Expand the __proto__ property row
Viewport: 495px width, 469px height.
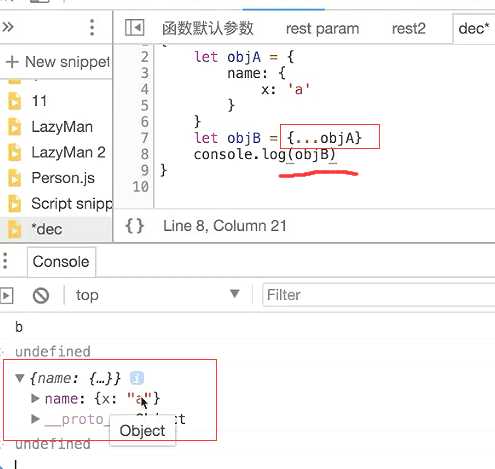pyautogui.click(x=35, y=419)
